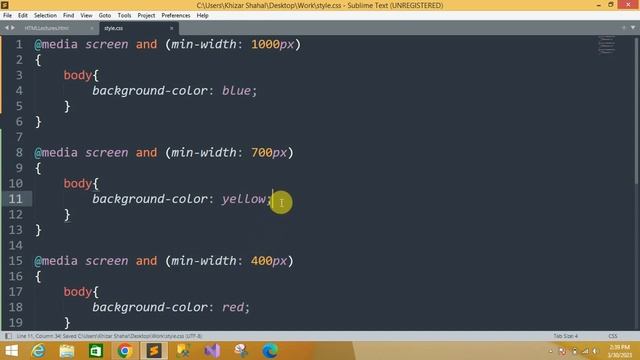Click 'min-width' on line 8
The image size is (640, 360).
pyautogui.click(x=204, y=153)
